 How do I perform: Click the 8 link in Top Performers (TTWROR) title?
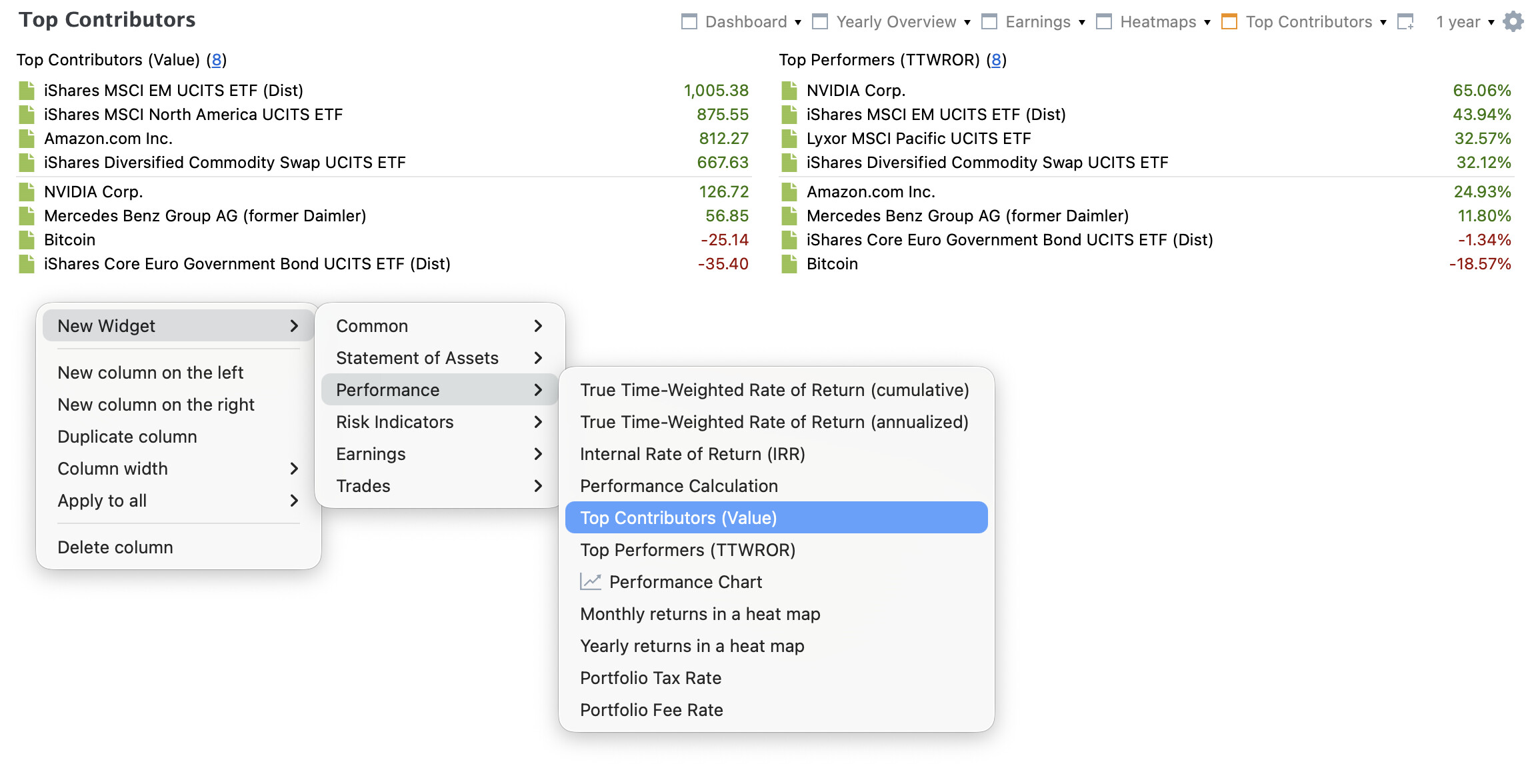click(996, 60)
